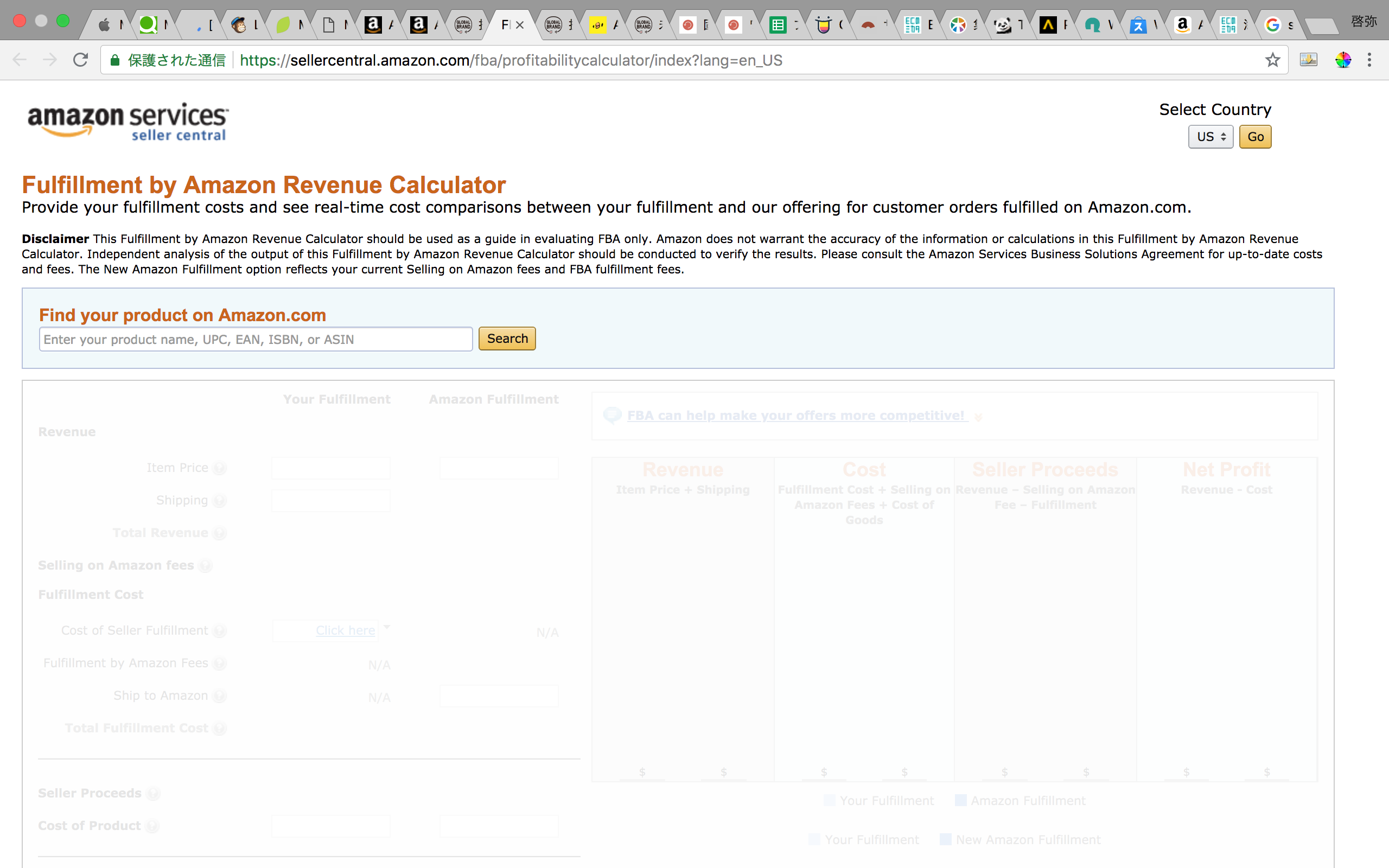The width and height of the screenshot is (1389, 868).
Task: Go back to the previous page
Action: [x=20, y=60]
